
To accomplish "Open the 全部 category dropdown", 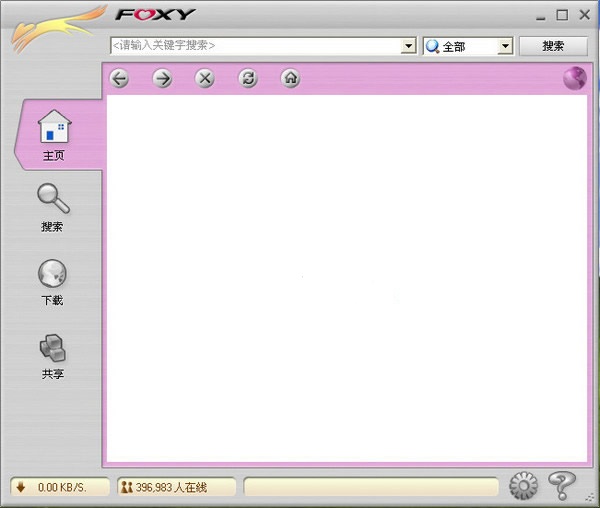I will click(x=505, y=46).
